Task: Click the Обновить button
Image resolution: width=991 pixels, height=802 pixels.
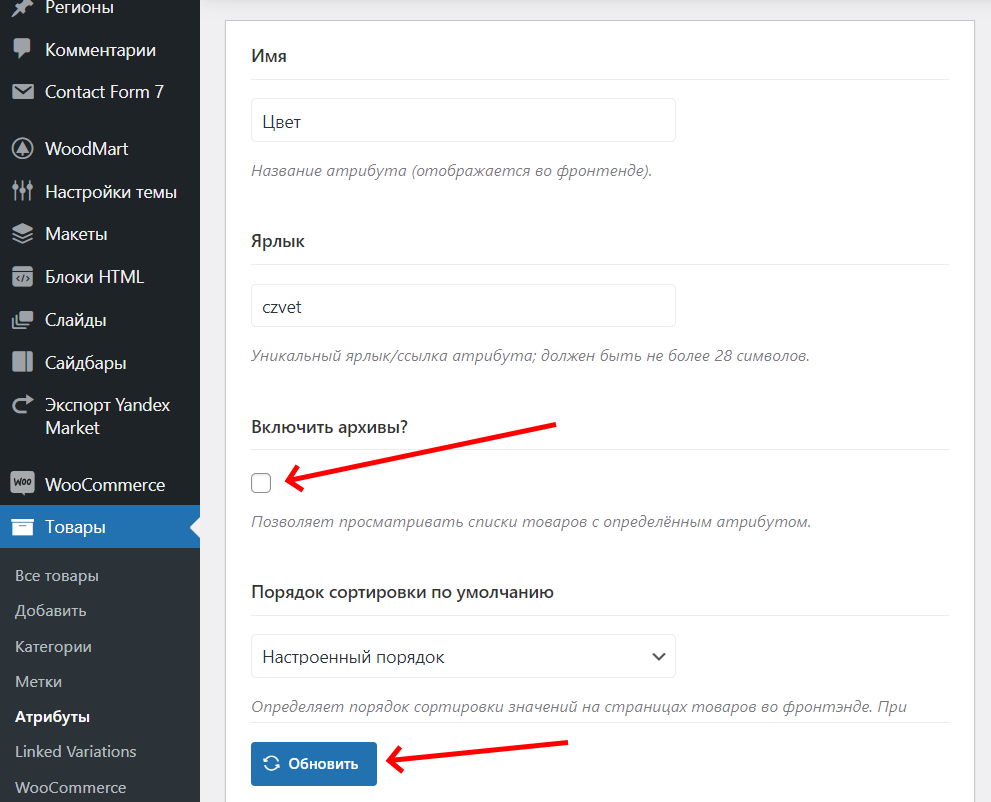Action: [x=313, y=763]
